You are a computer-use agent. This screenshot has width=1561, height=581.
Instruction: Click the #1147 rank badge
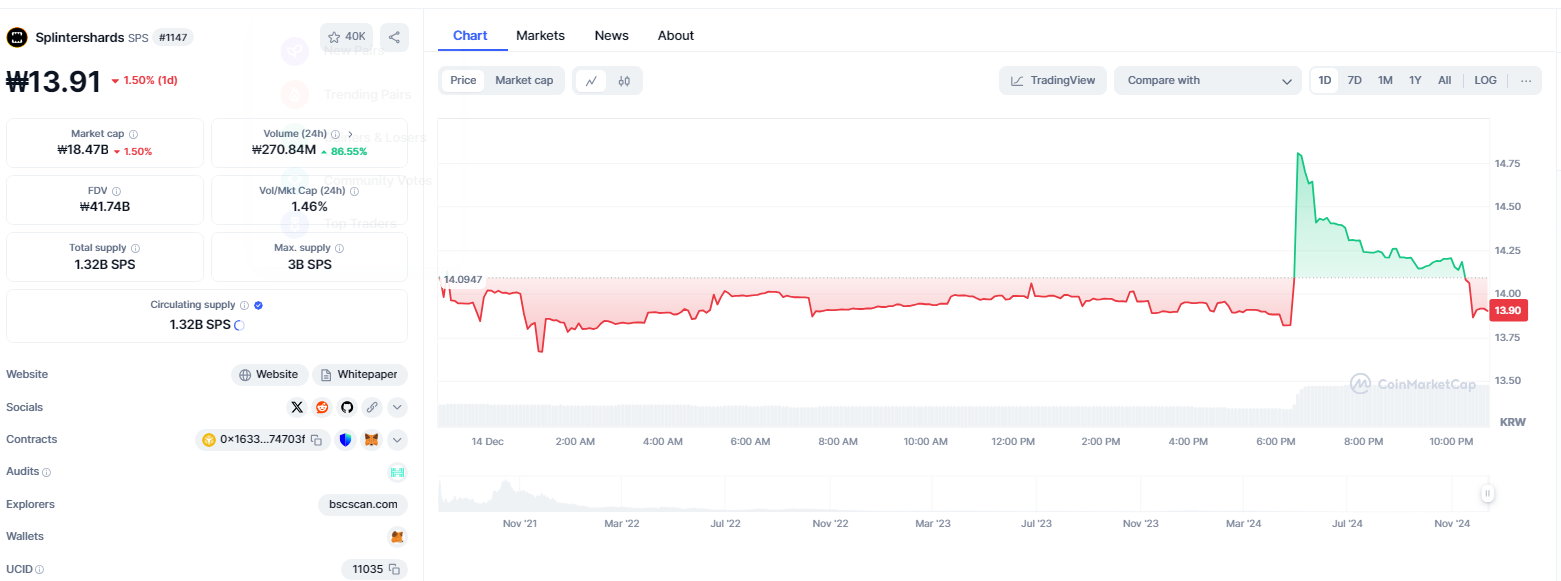(x=173, y=38)
